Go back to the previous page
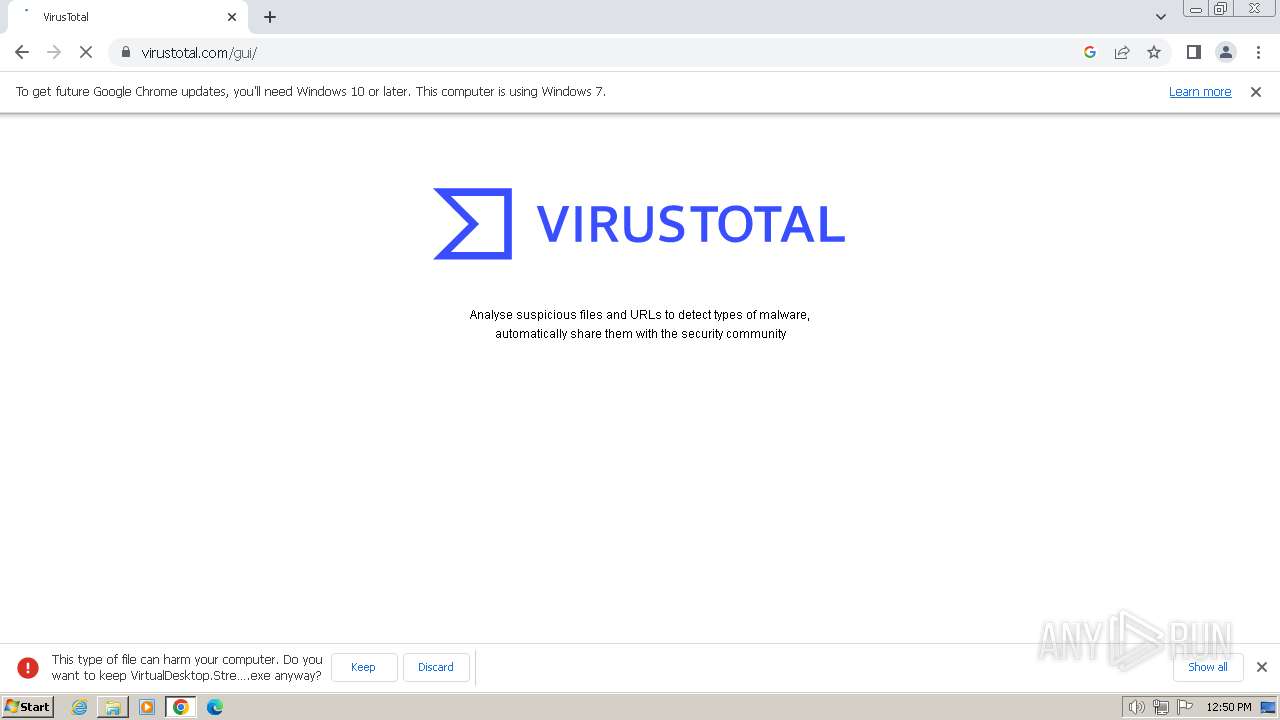 (x=22, y=52)
